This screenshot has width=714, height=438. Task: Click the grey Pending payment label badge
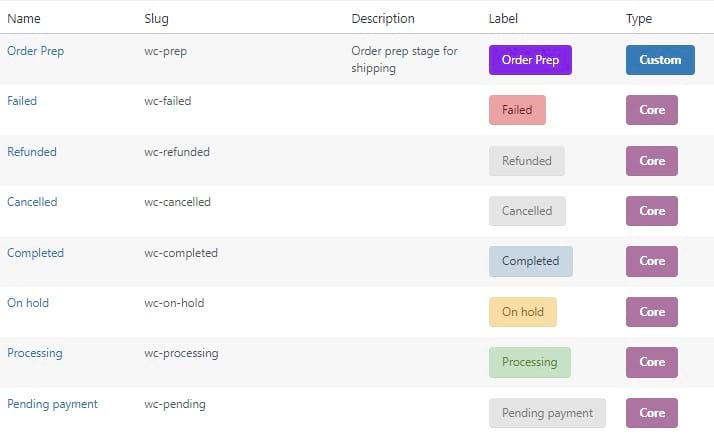[547, 413]
